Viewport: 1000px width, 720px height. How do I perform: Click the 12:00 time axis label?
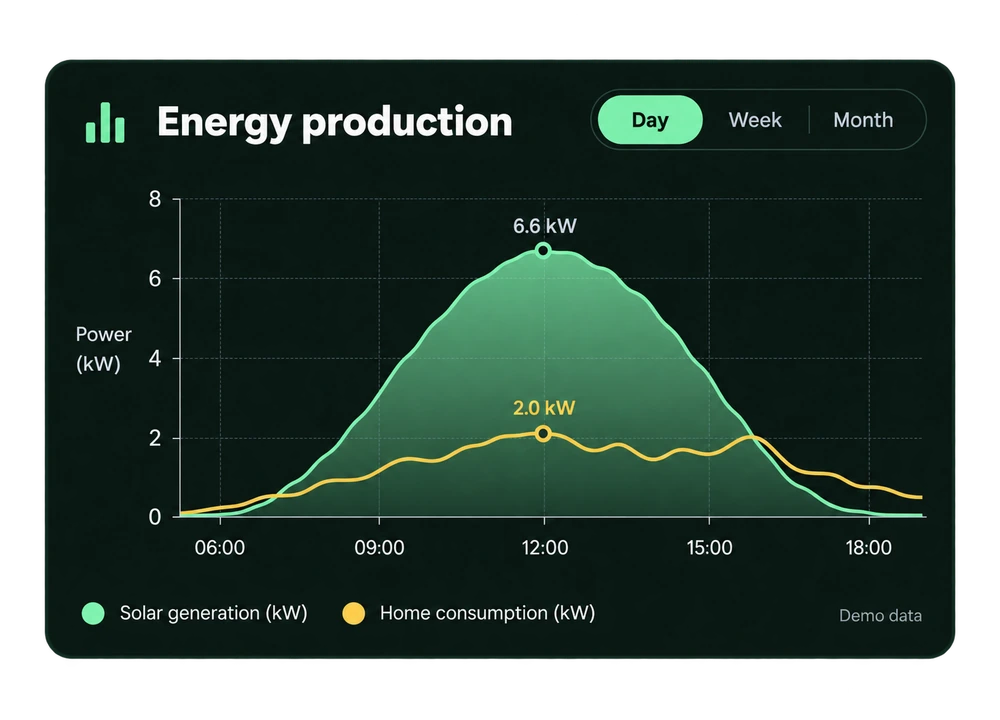coord(545,548)
